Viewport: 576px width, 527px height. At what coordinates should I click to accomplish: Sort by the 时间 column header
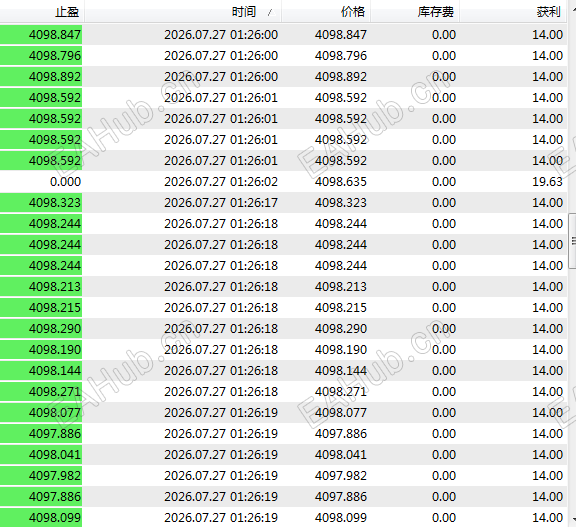[183, 12]
